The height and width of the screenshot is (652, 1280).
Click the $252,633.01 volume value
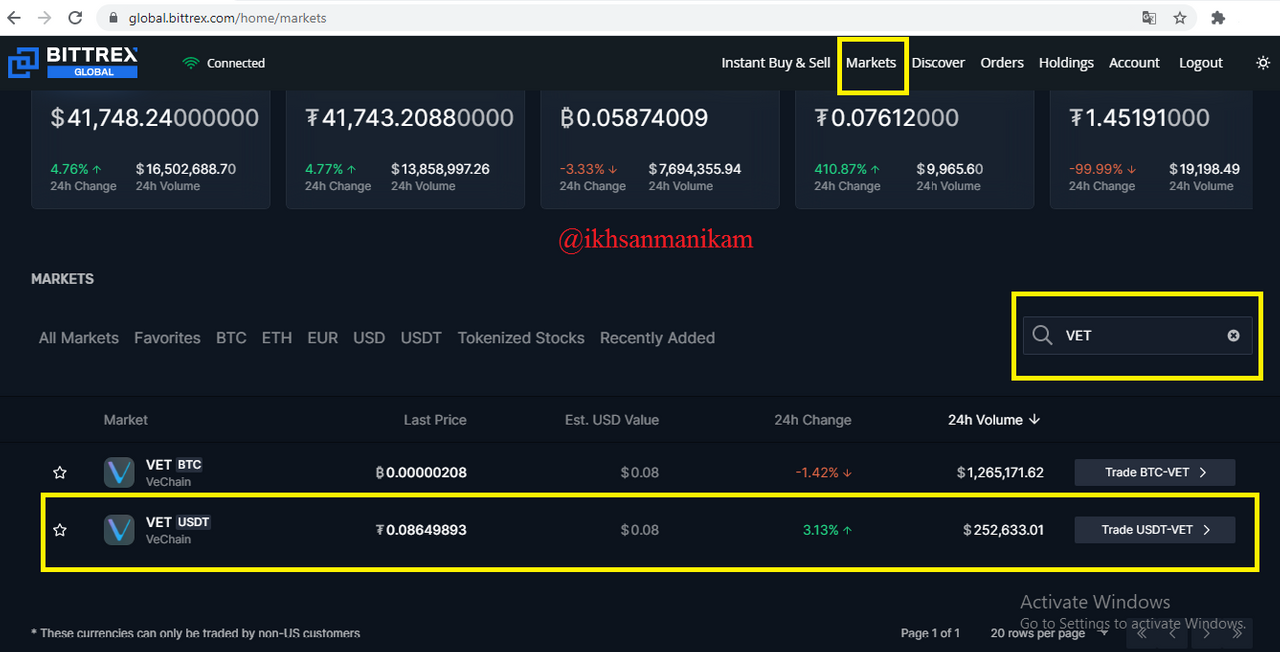(1004, 530)
